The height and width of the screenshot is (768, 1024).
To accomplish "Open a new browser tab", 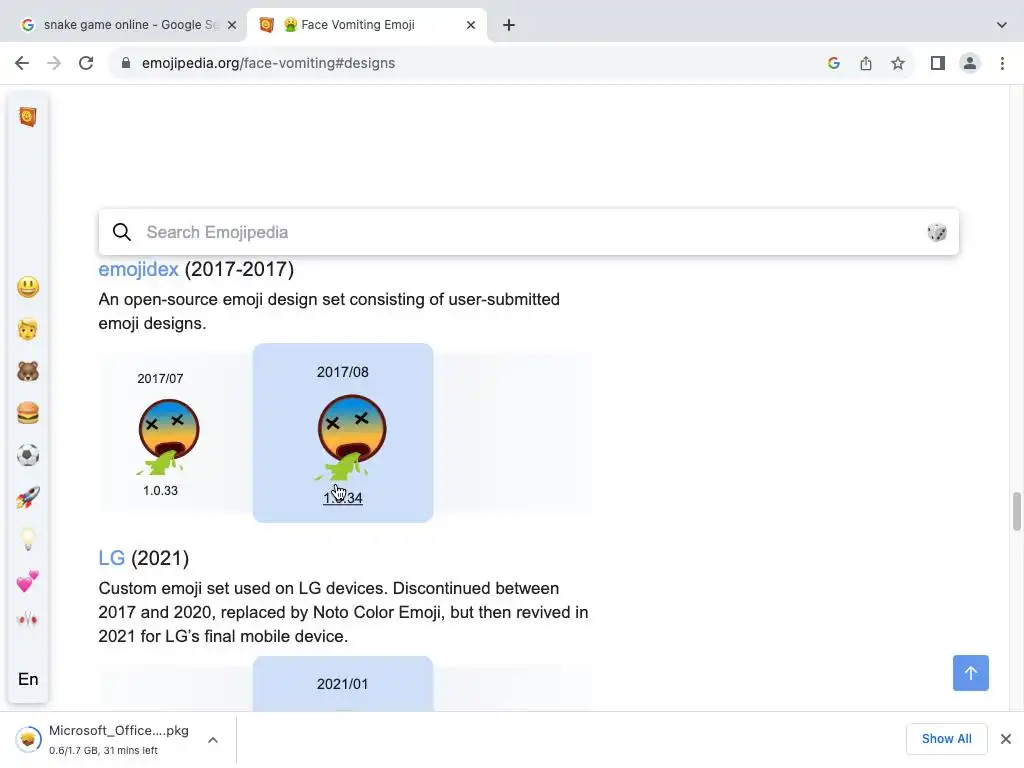I will [509, 25].
